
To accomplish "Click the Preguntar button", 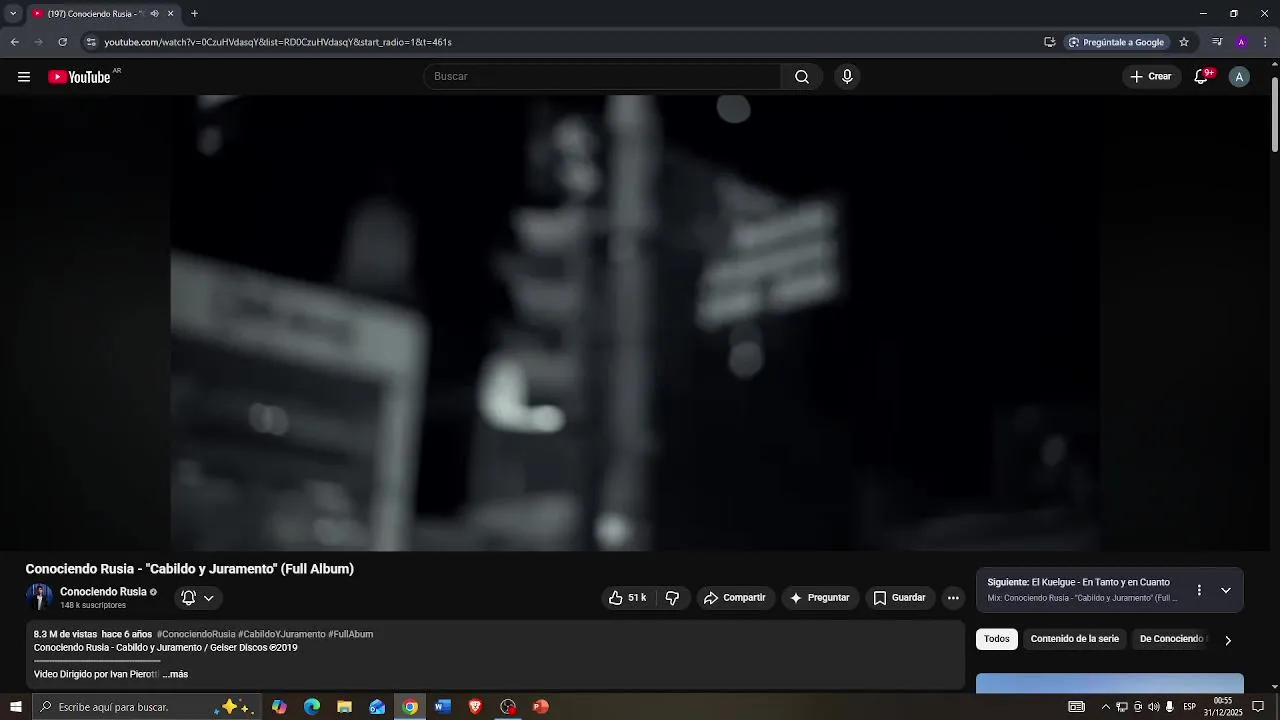I will (x=820, y=598).
